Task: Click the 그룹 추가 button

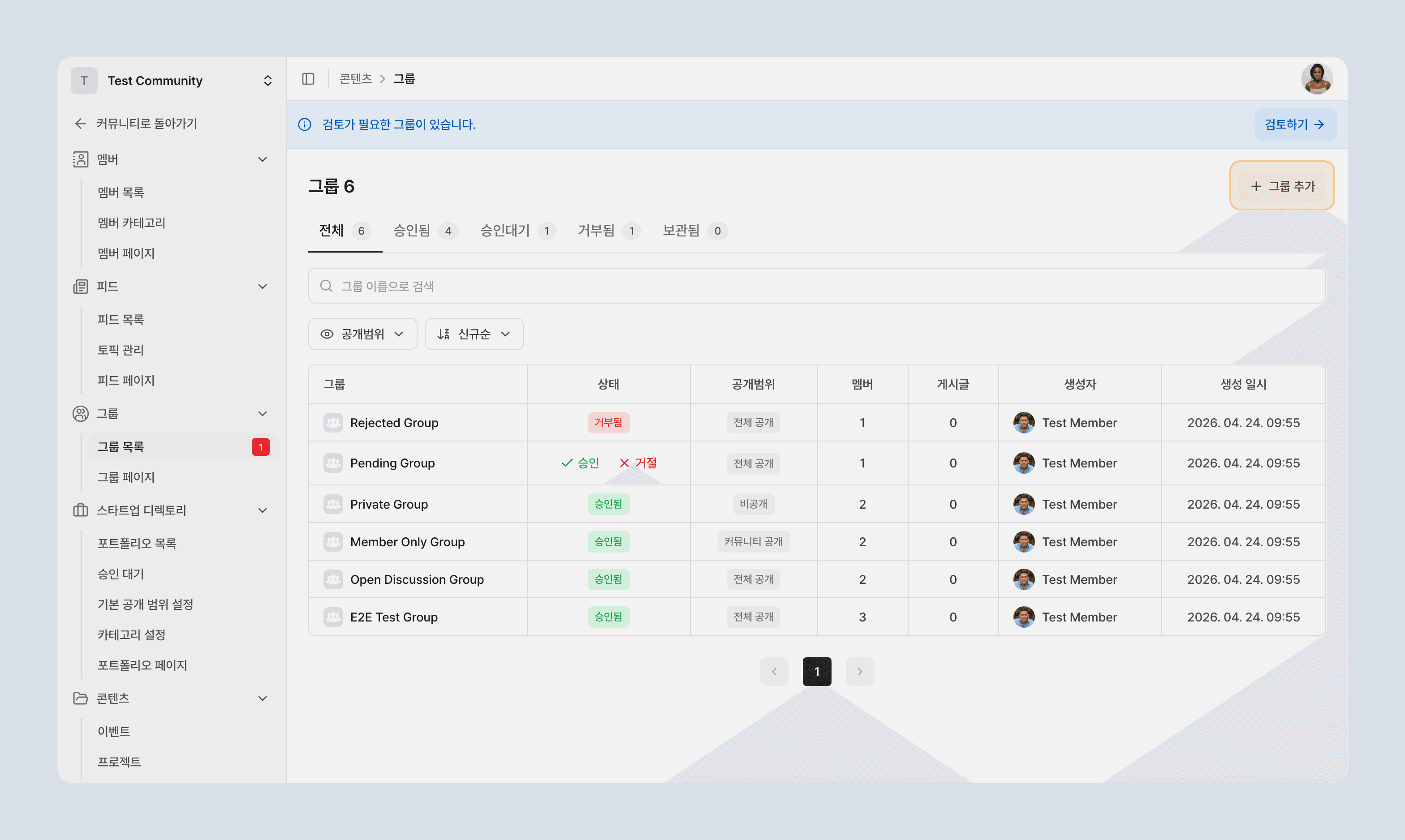Action: click(x=1282, y=186)
